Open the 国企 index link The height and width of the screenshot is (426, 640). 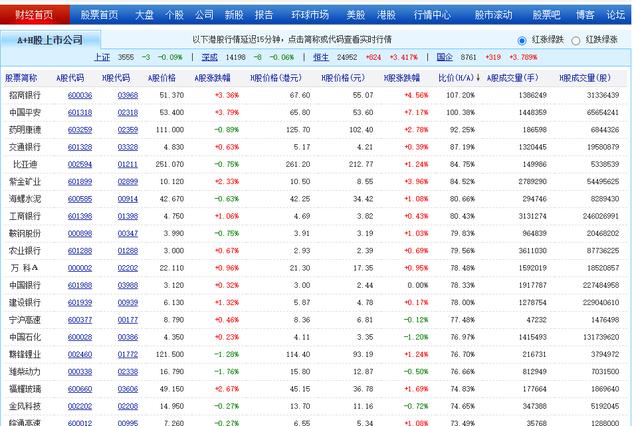click(444, 57)
